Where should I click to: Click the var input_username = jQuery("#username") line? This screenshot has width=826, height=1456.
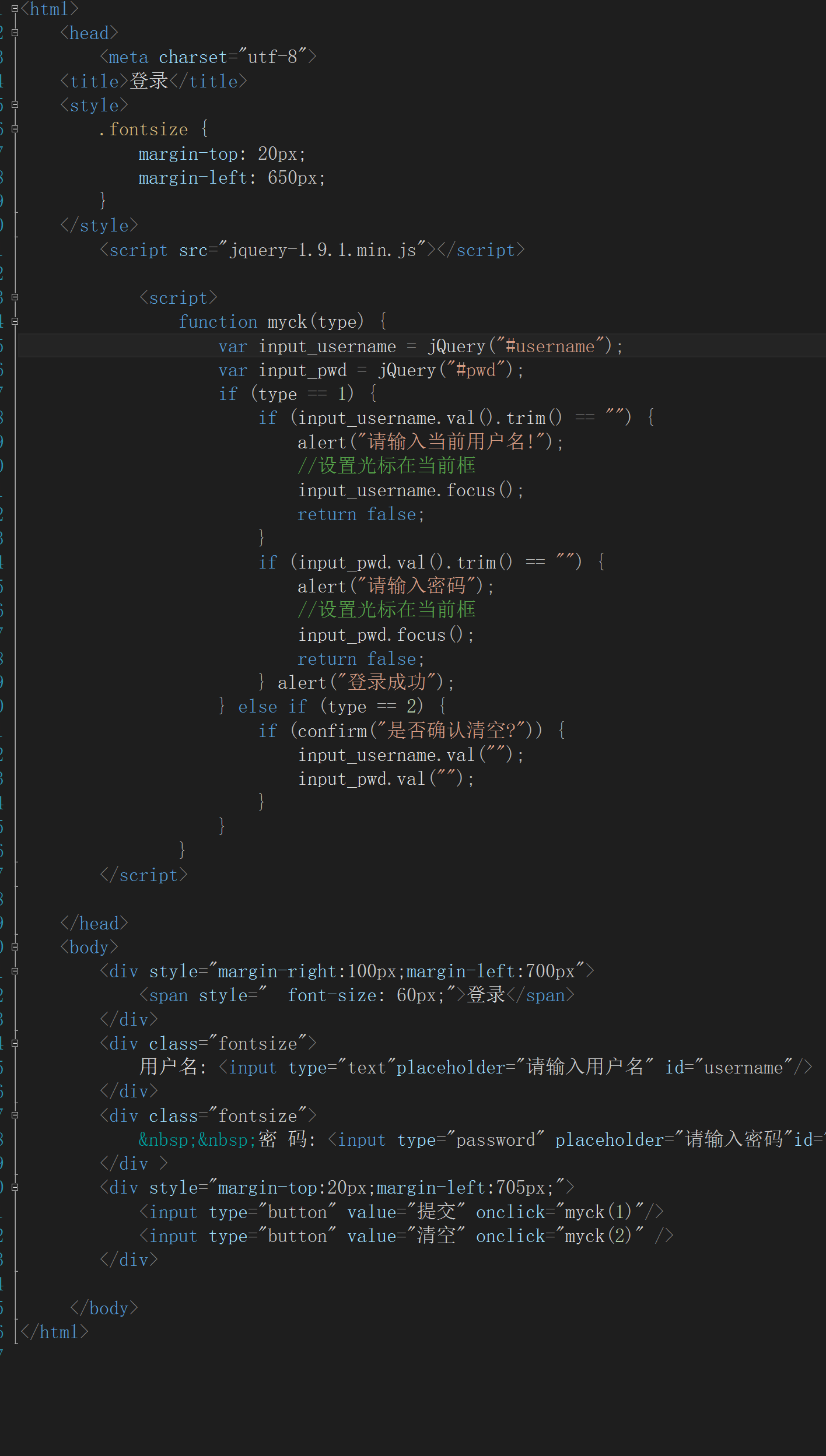[x=421, y=346]
